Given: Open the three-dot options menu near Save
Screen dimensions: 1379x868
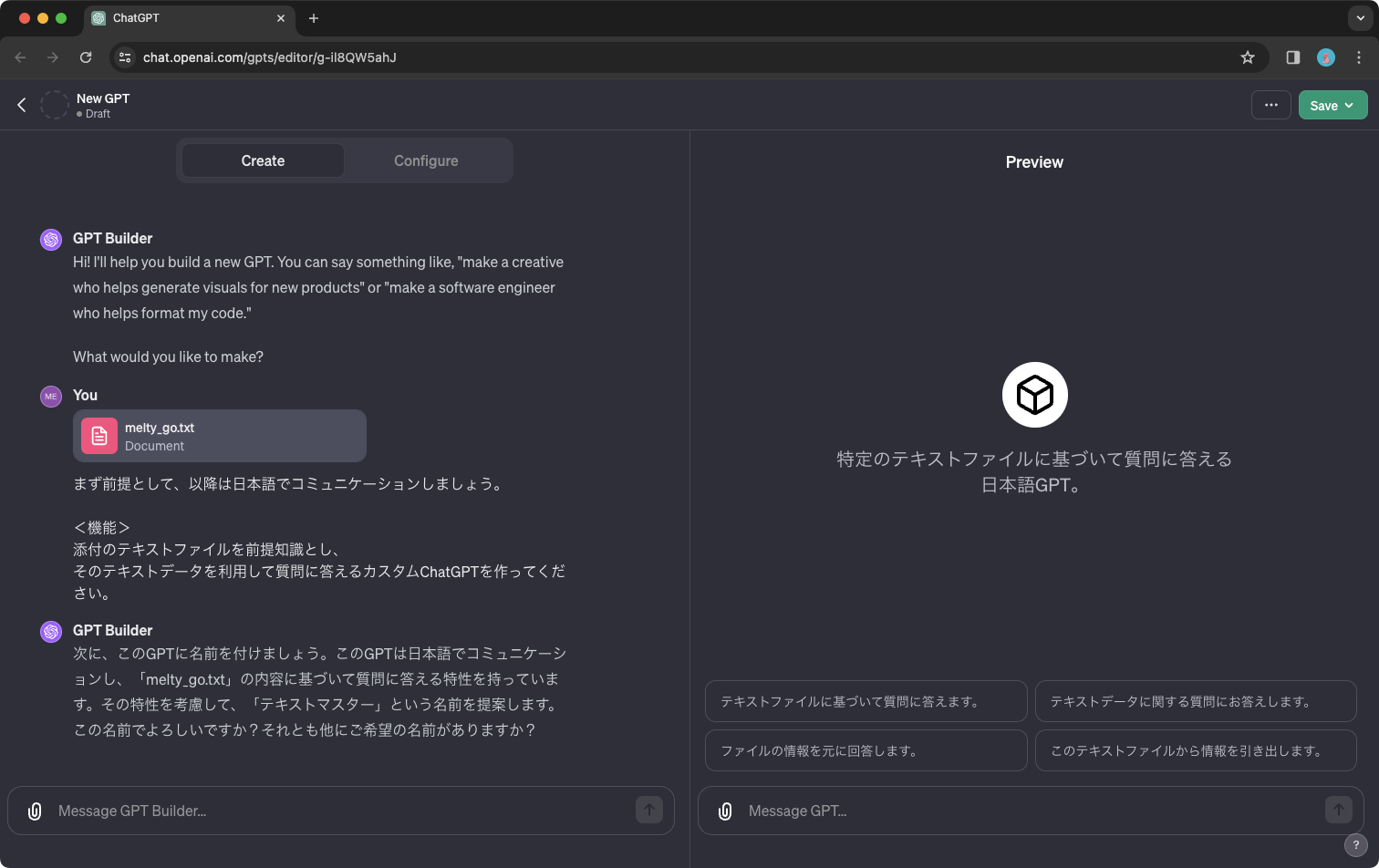Looking at the screenshot, I should pyautogui.click(x=1270, y=105).
